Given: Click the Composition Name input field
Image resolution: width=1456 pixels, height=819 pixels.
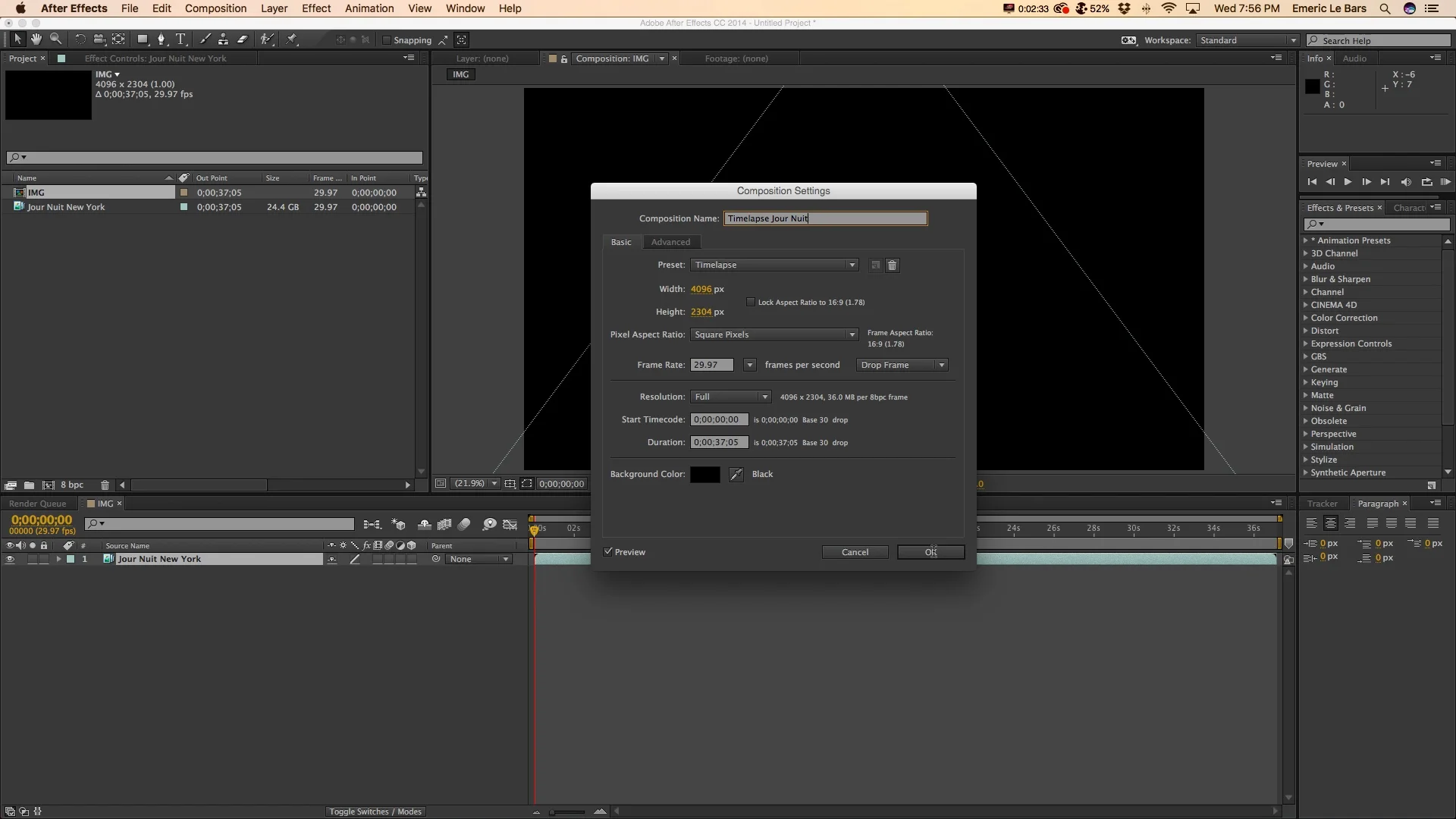Looking at the screenshot, I should (825, 219).
